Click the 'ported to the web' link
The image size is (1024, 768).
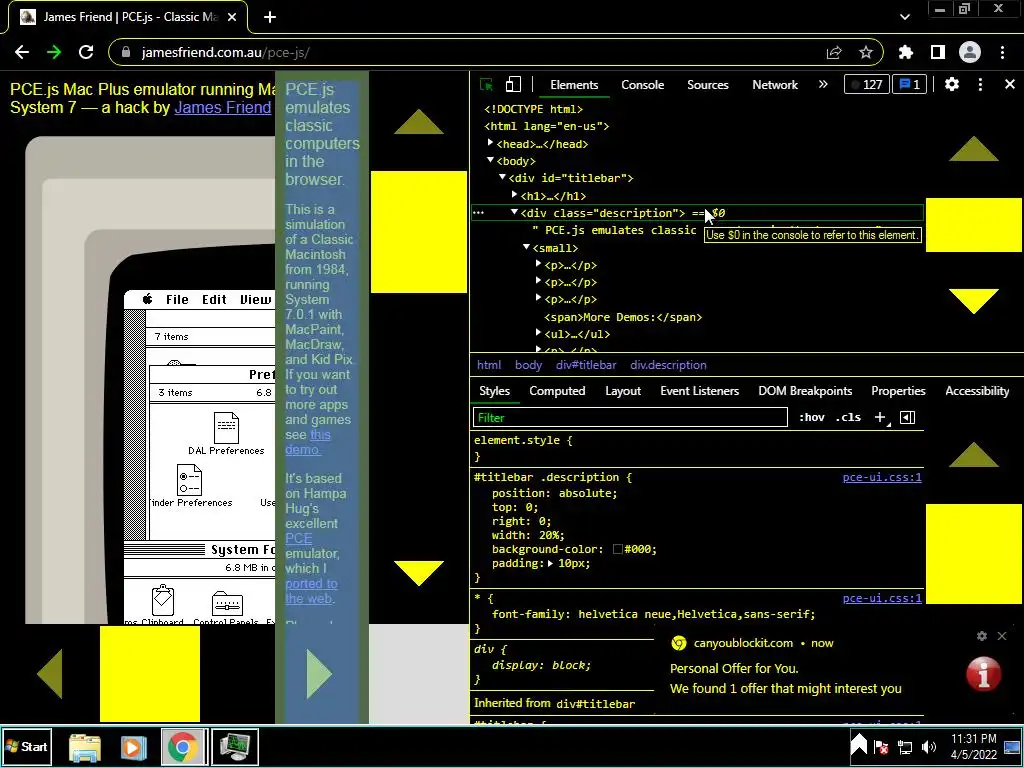click(x=311, y=591)
